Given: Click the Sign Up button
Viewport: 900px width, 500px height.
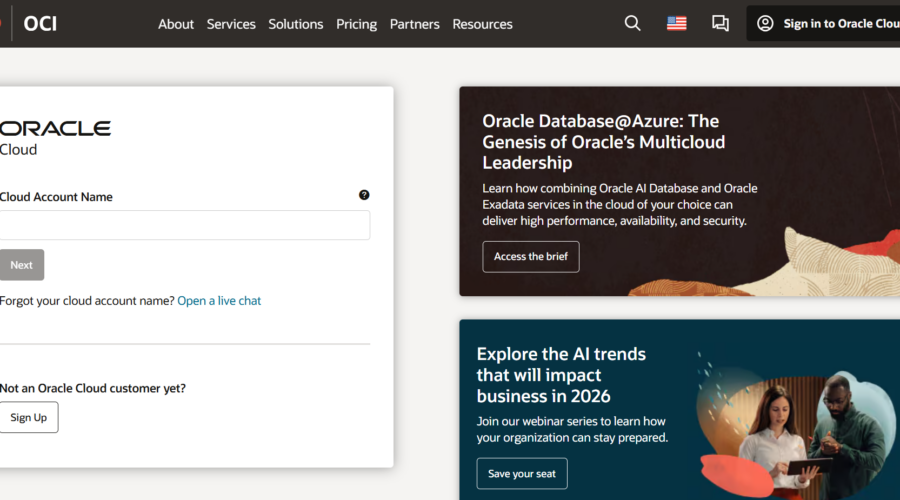Looking at the screenshot, I should tap(29, 417).
